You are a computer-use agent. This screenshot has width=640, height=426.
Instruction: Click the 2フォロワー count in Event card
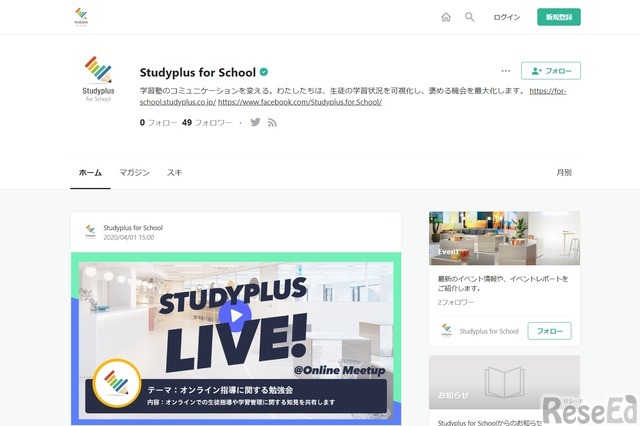(456, 302)
